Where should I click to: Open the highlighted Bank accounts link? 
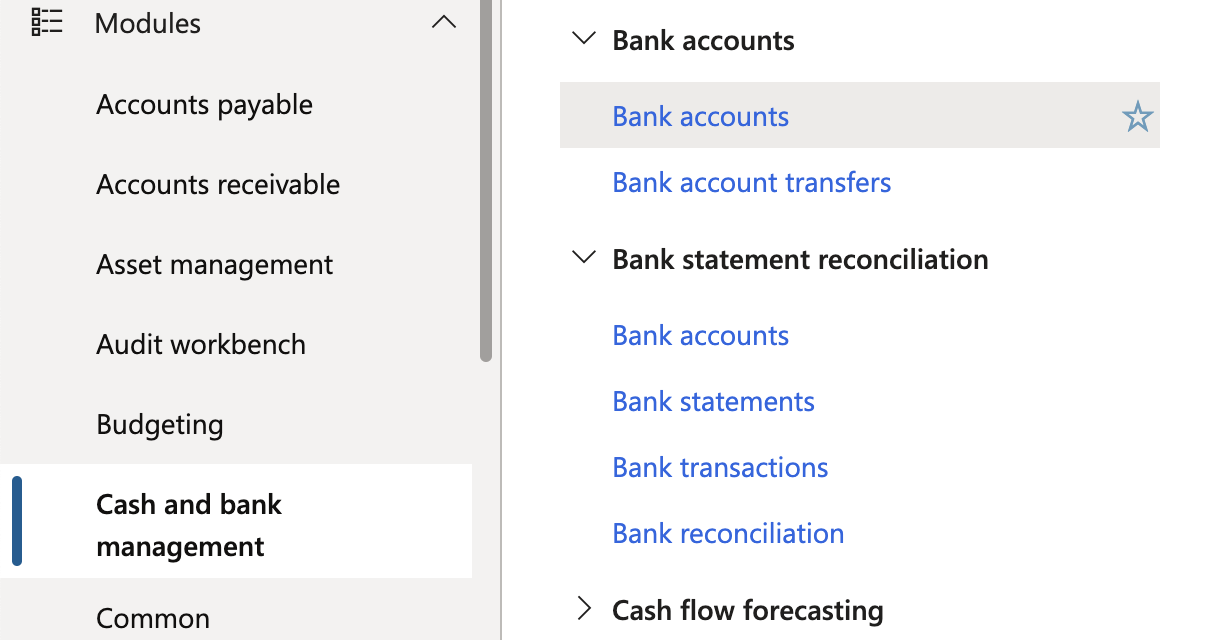pyautogui.click(x=700, y=116)
